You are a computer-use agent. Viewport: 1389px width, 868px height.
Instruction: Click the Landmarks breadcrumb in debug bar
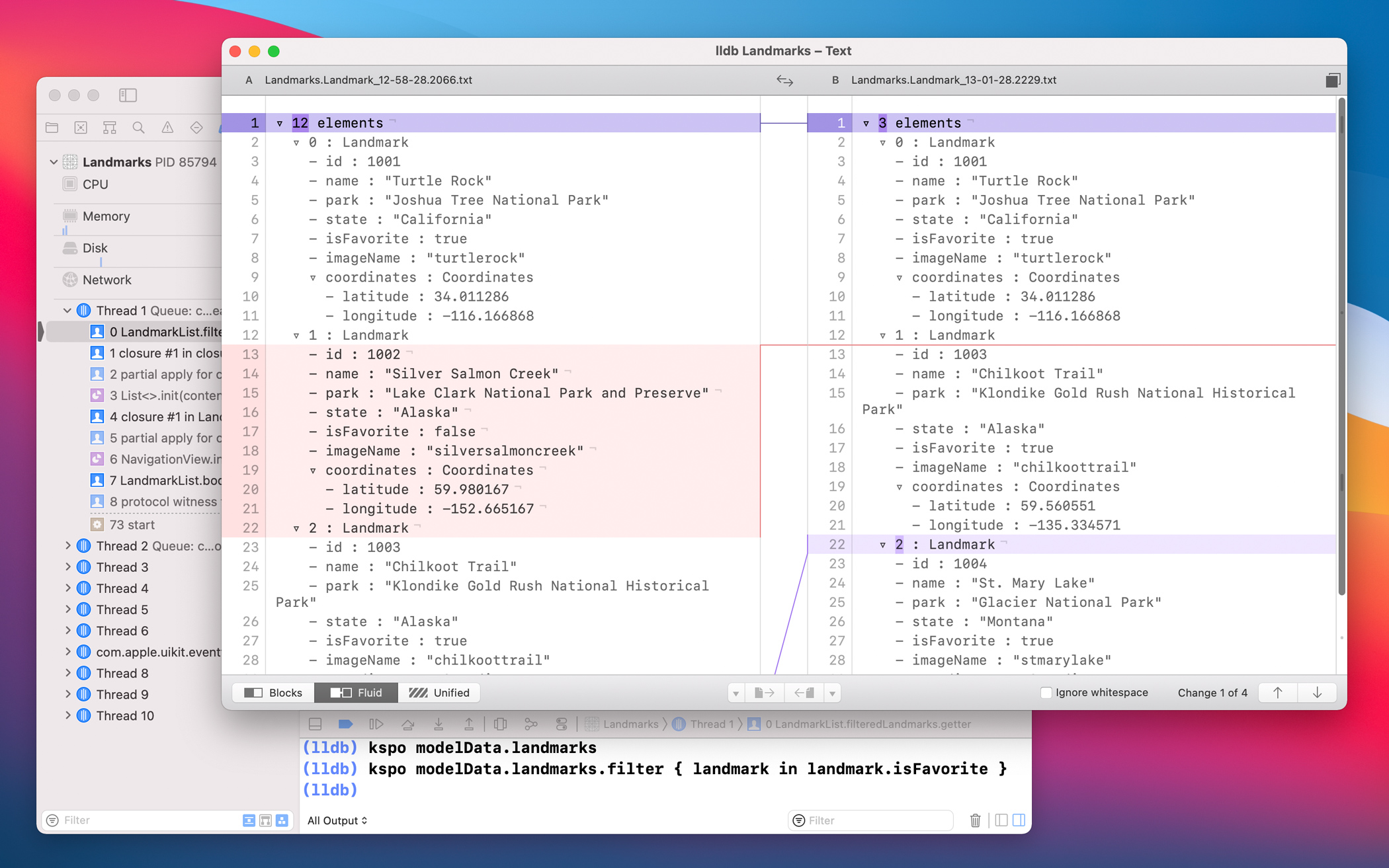coord(622,724)
